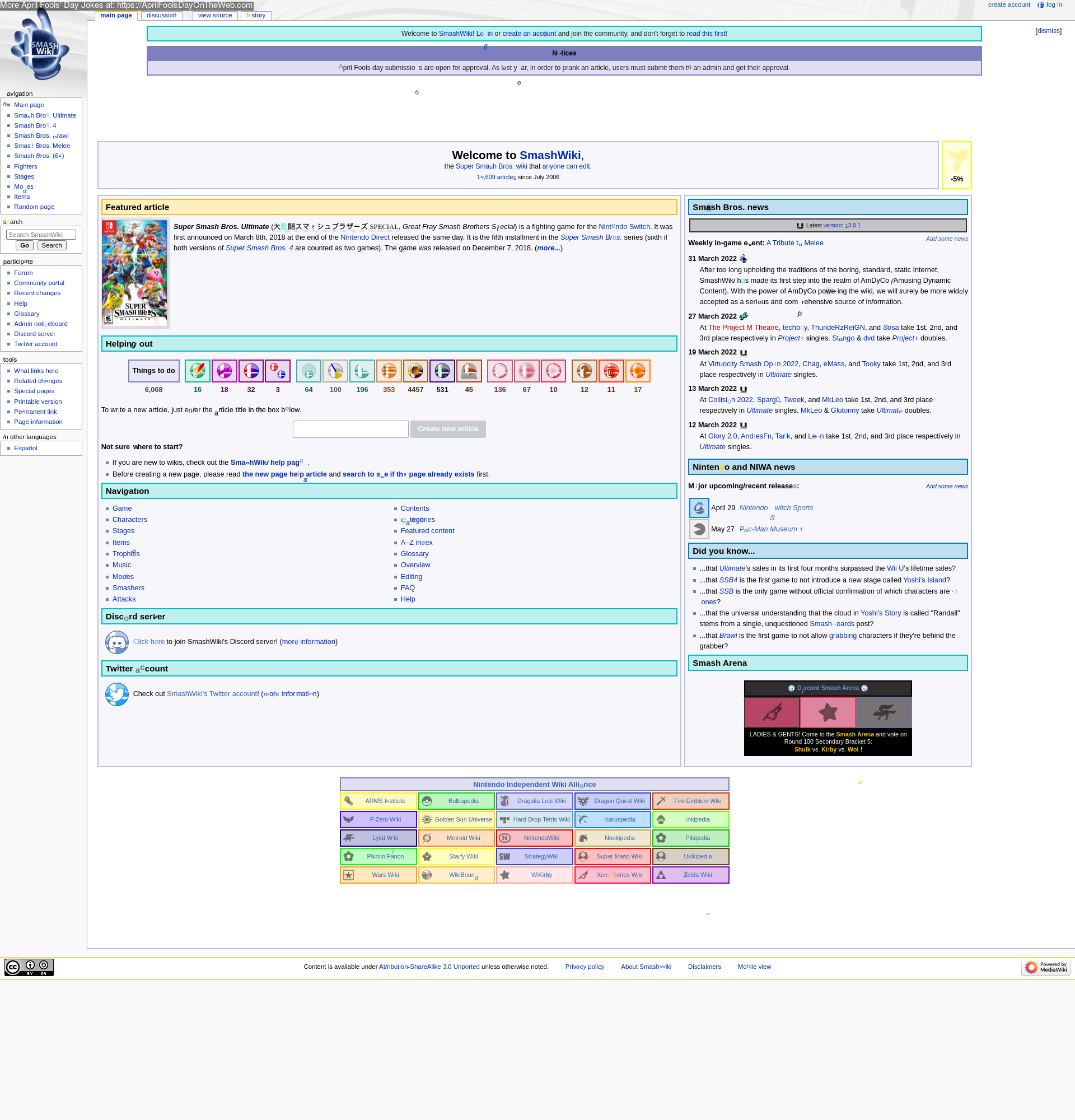Click the Go search button
Screen dimensions: 1075x1120
pos(25,245)
